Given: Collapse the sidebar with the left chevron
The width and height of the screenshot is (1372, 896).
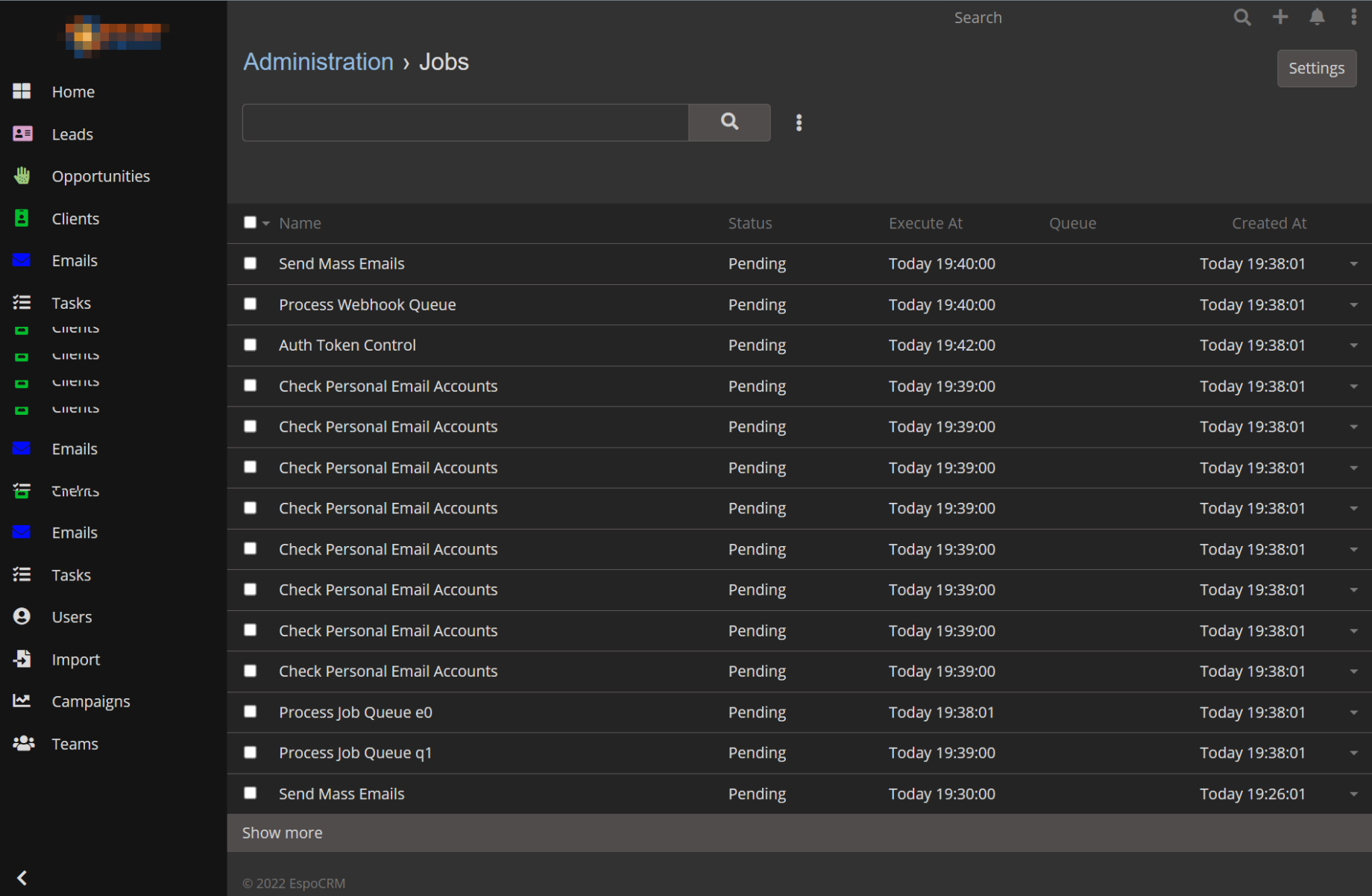Looking at the screenshot, I should (22, 877).
